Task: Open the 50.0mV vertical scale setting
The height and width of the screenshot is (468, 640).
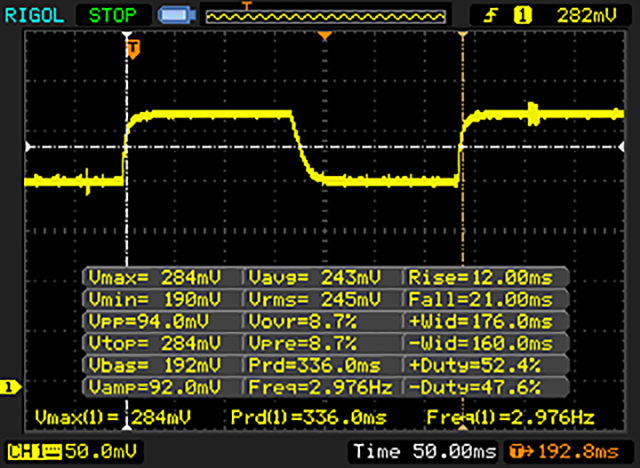Action: [x=93, y=453]
